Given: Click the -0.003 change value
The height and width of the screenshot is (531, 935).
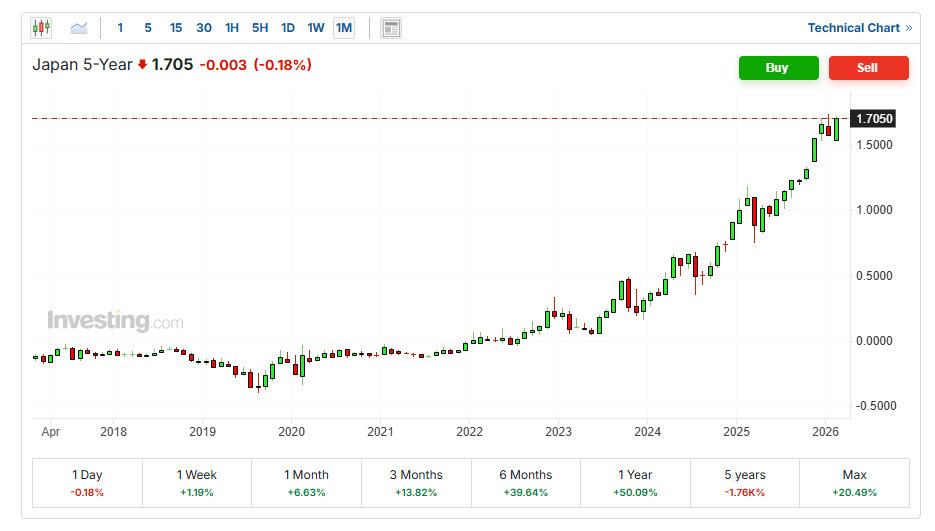Looking at the screenshot, I should [x=223, y=64].
